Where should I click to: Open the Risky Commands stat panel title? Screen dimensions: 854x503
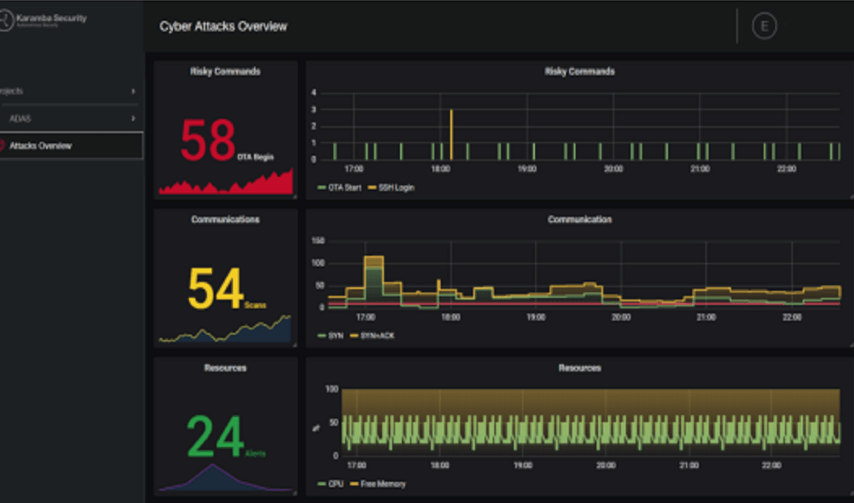coord(225,71)
